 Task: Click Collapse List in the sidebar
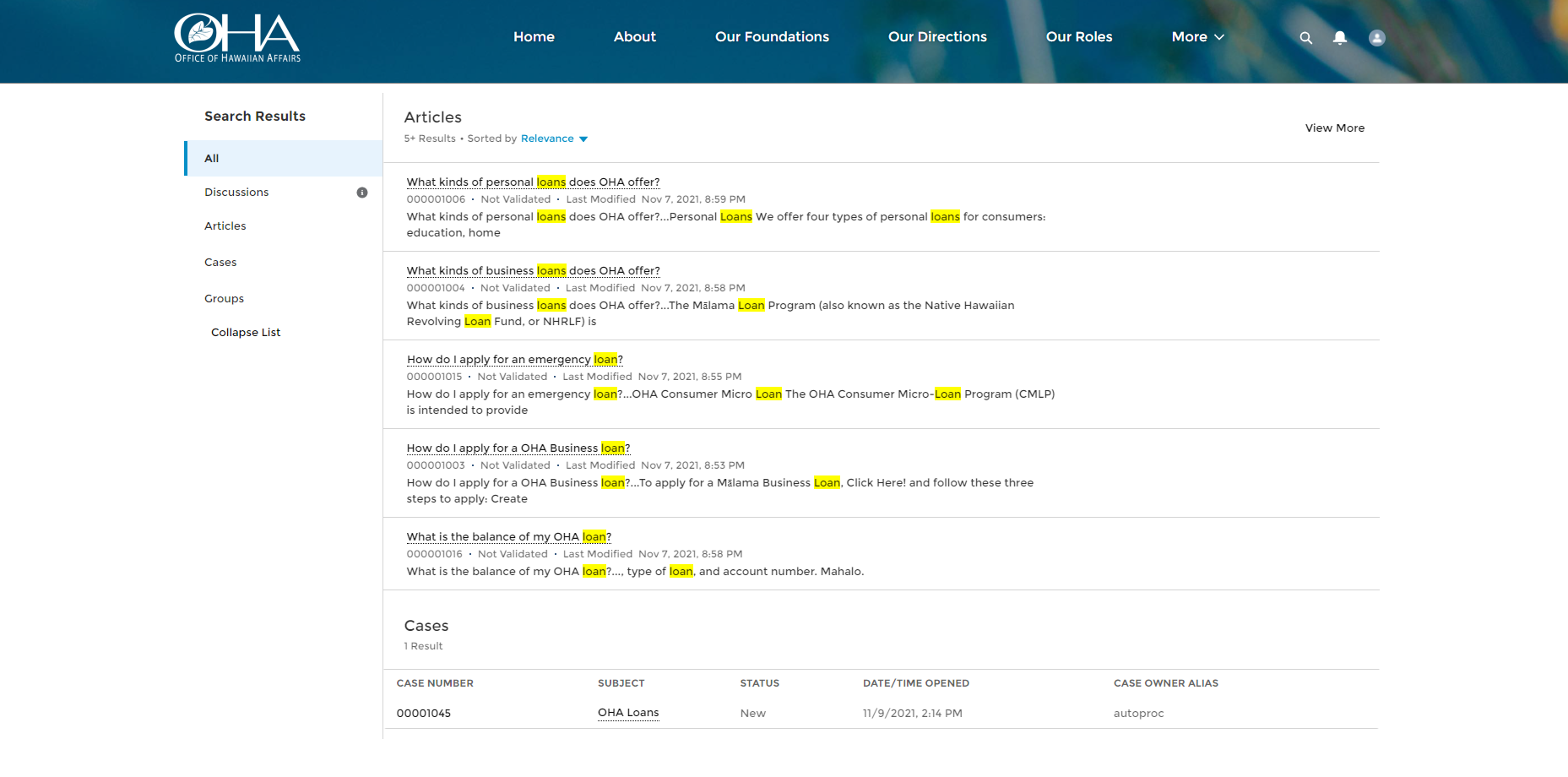(246, 333)
